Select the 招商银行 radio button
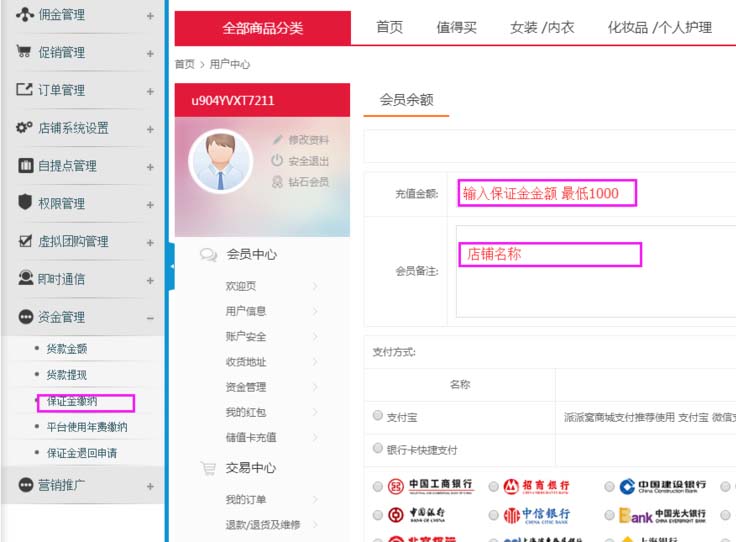The image size is (736, 542). point(493,487)
